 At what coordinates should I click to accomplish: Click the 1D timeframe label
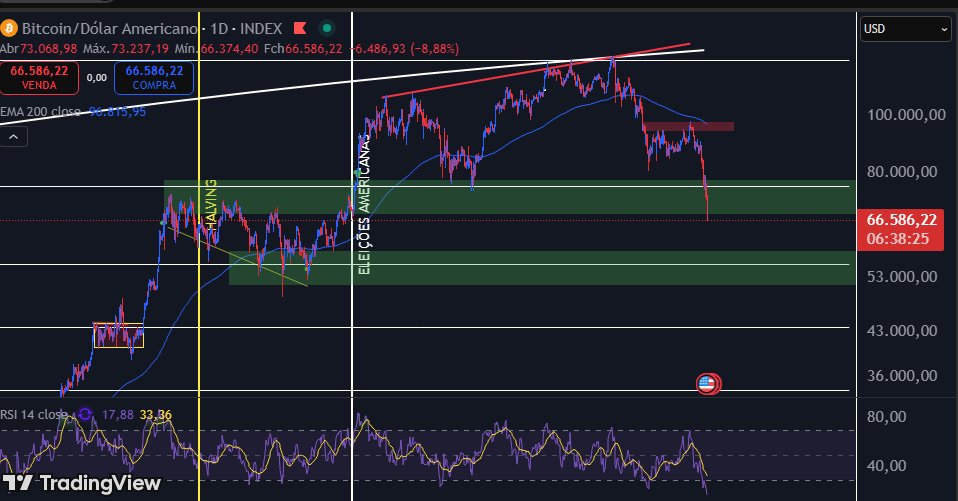219,28
